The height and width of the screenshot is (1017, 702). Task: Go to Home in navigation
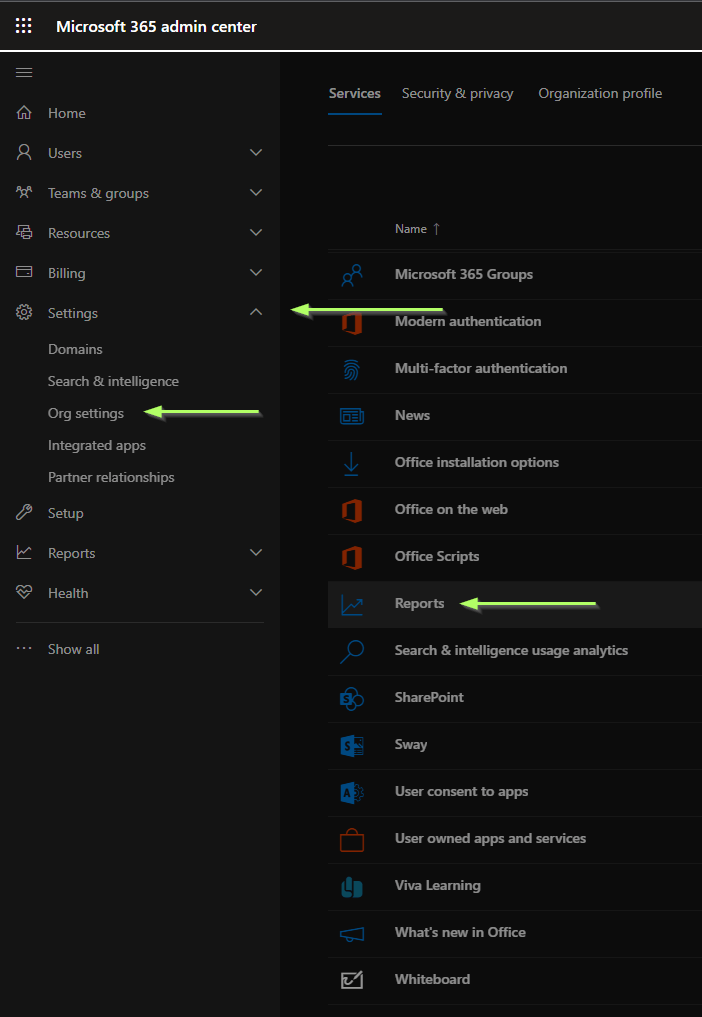pyautogui.click(x=67, y=113)
